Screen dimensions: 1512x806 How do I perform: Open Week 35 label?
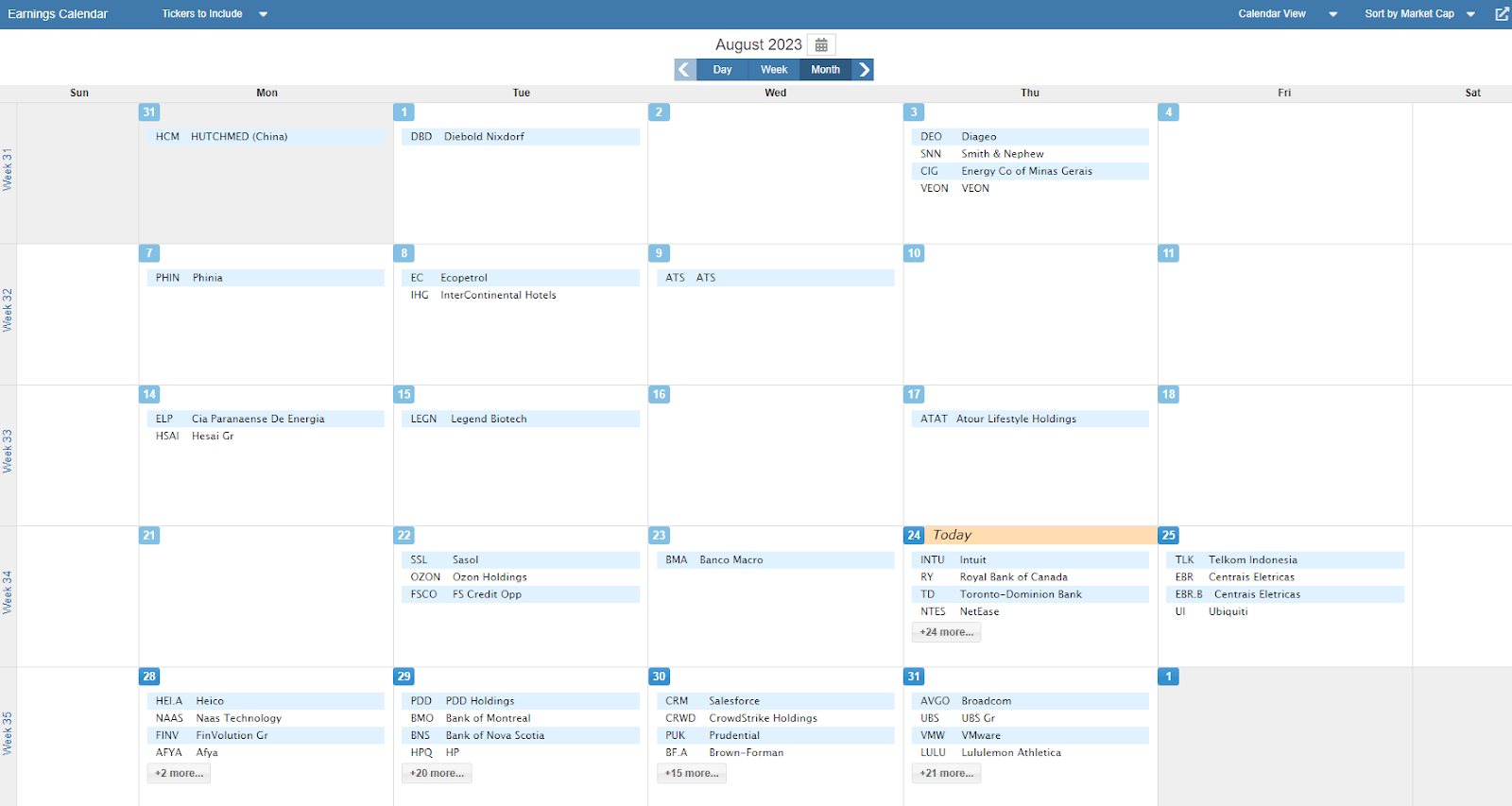(8, 733)
